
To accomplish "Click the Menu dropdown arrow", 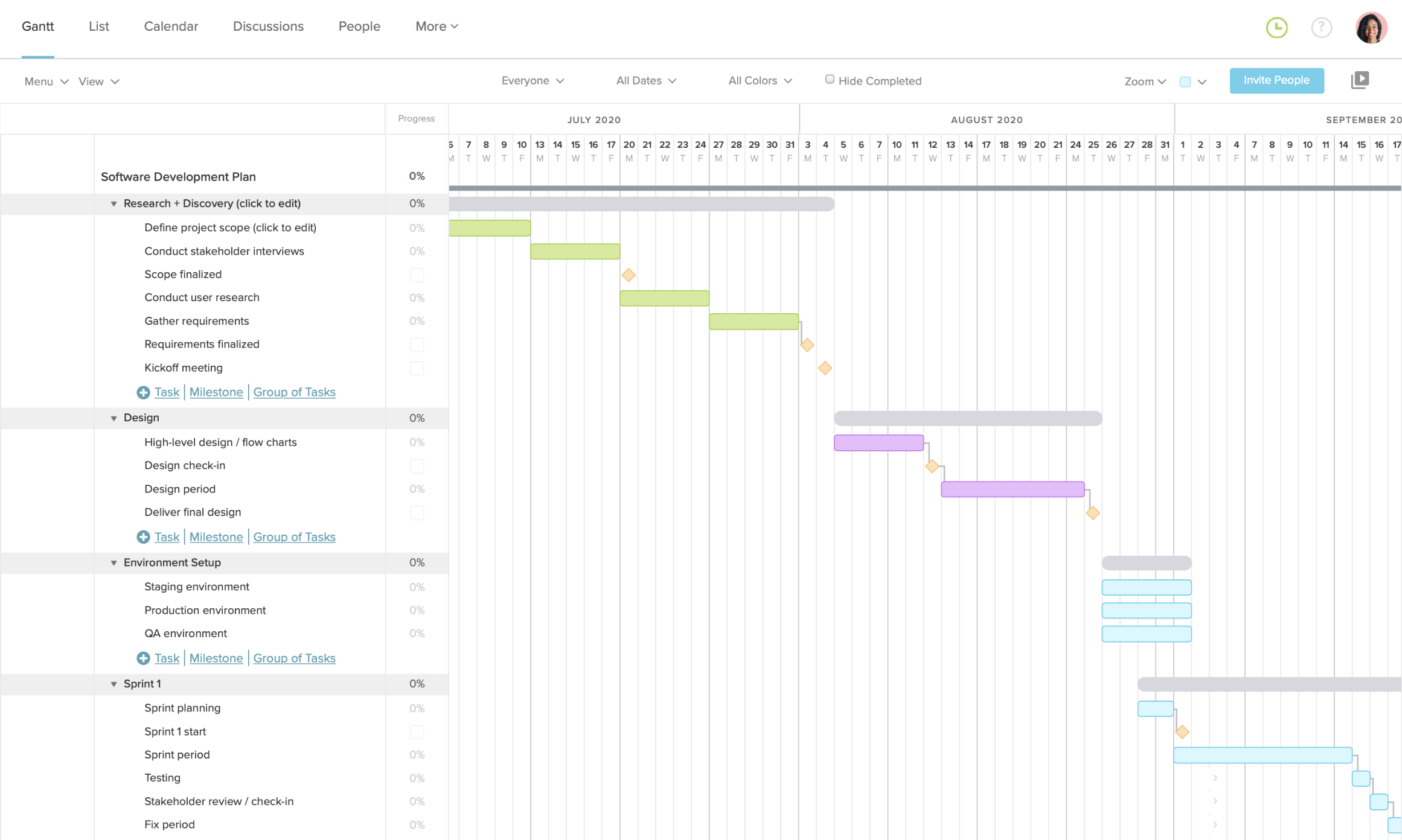I will (62, 80).
